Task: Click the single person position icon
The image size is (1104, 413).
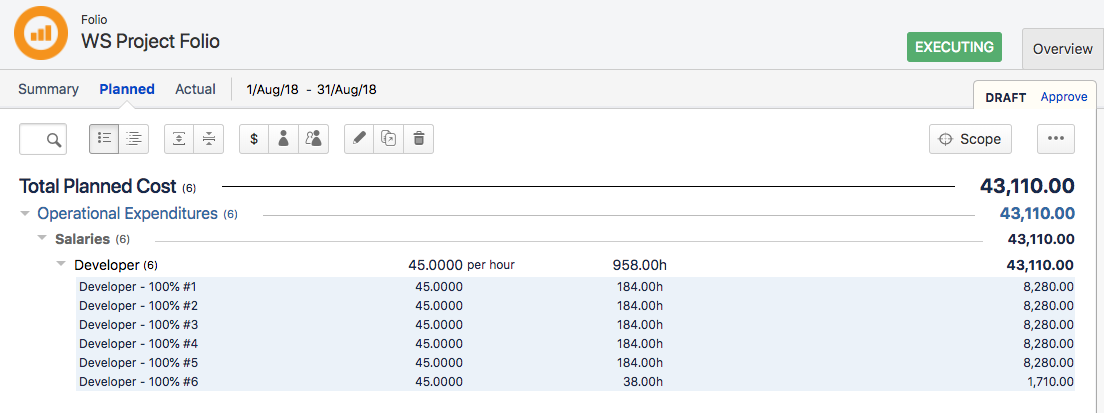Action: 283,139
